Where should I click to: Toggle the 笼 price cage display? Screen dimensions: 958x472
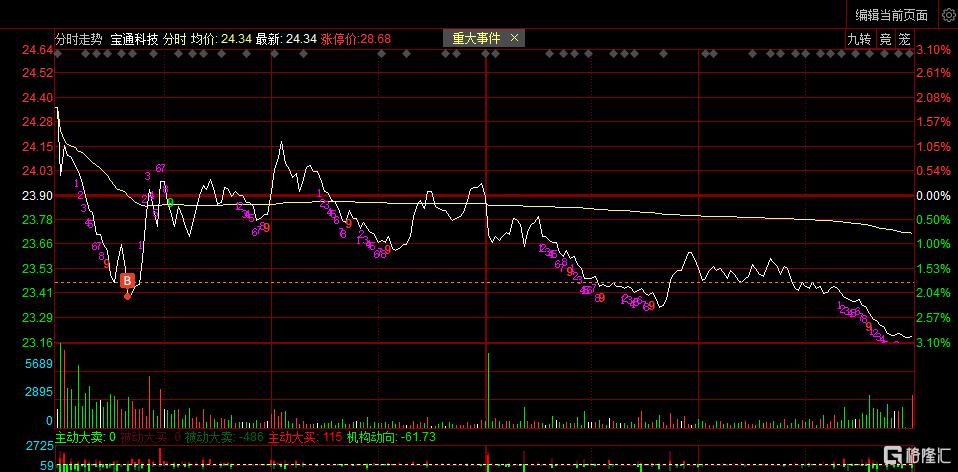tap(904, 39)
